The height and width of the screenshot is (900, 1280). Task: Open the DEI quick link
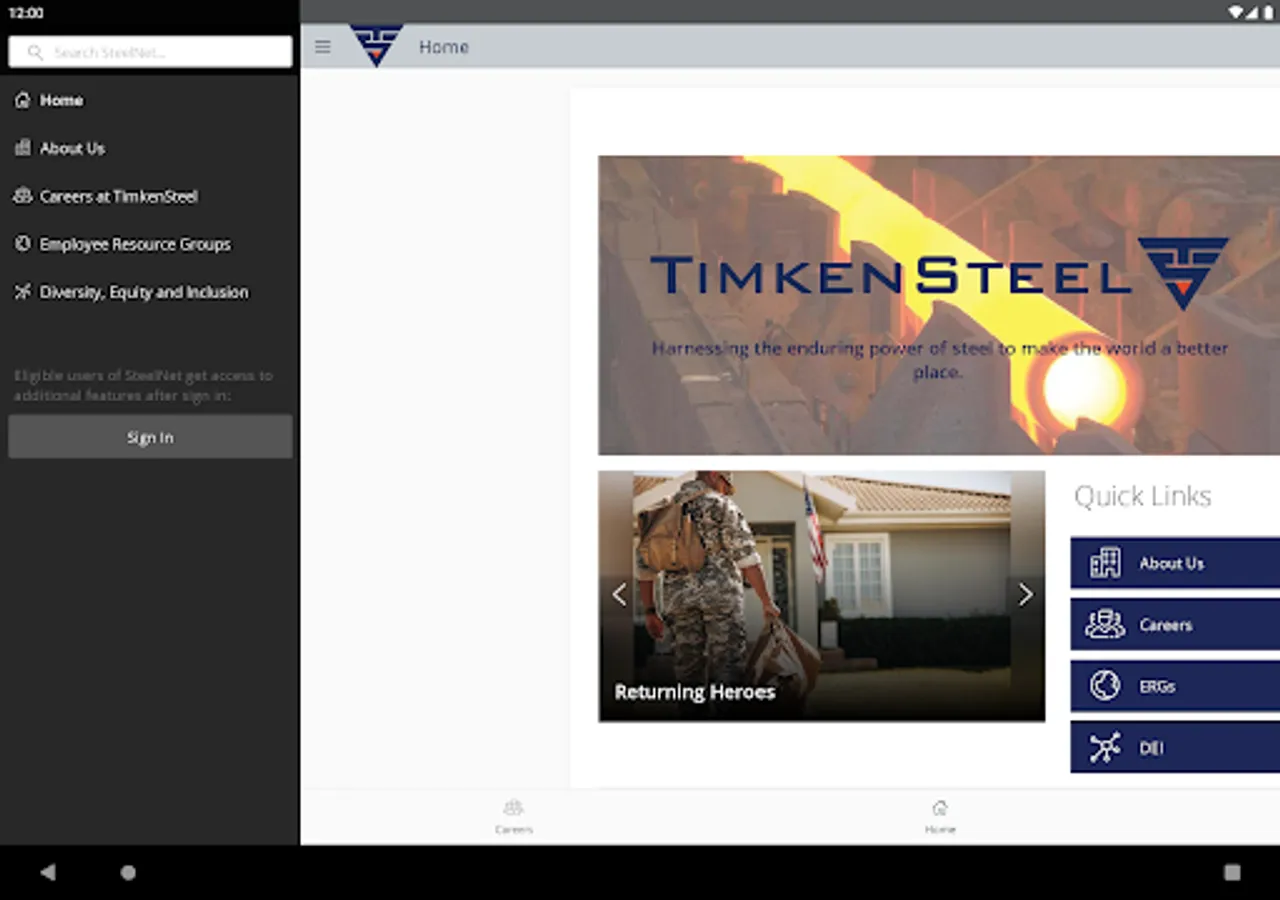(x=1175, y=748)
